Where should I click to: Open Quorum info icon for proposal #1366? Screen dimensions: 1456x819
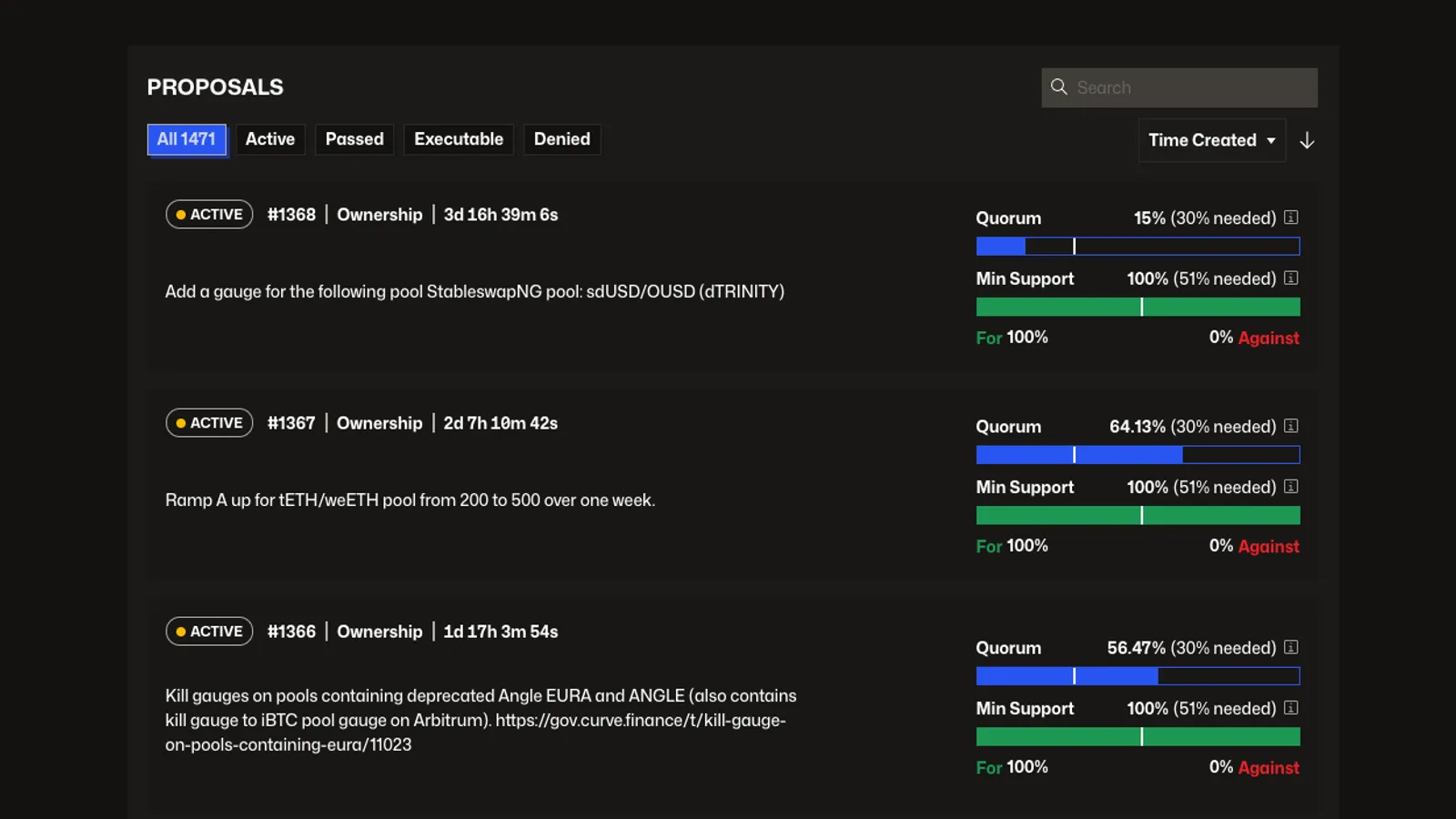pos(1291,647)
